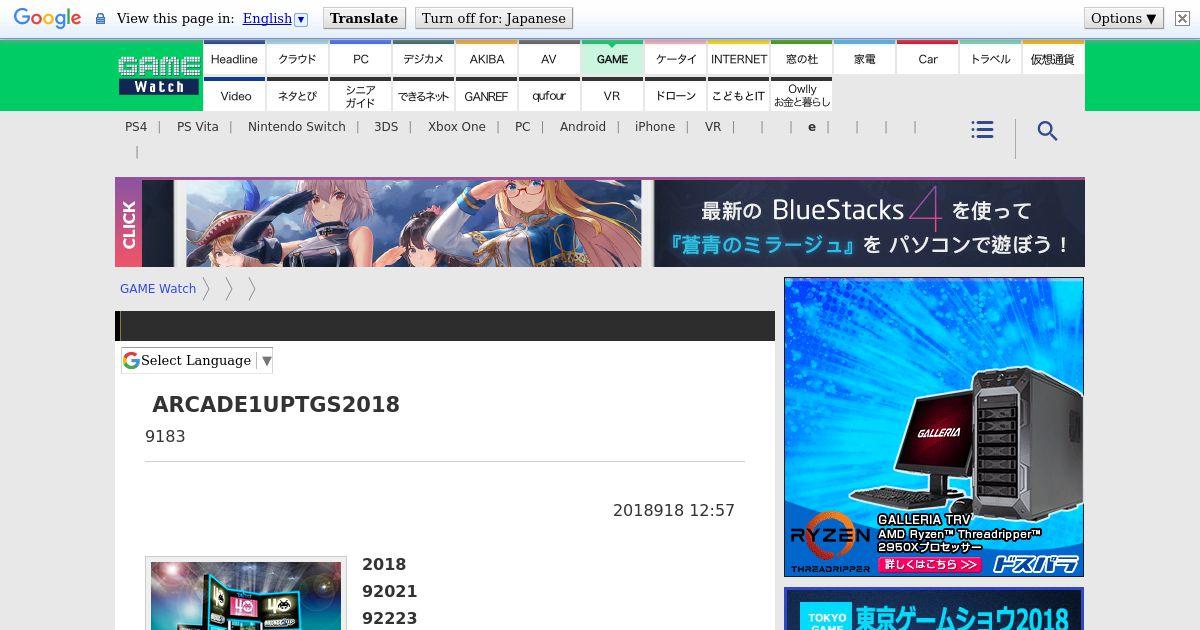The height and width of the screenshot is (630, 1200).
Task: Open the できるネット tab
Action: pyautogui.click(x=423, y=95)
